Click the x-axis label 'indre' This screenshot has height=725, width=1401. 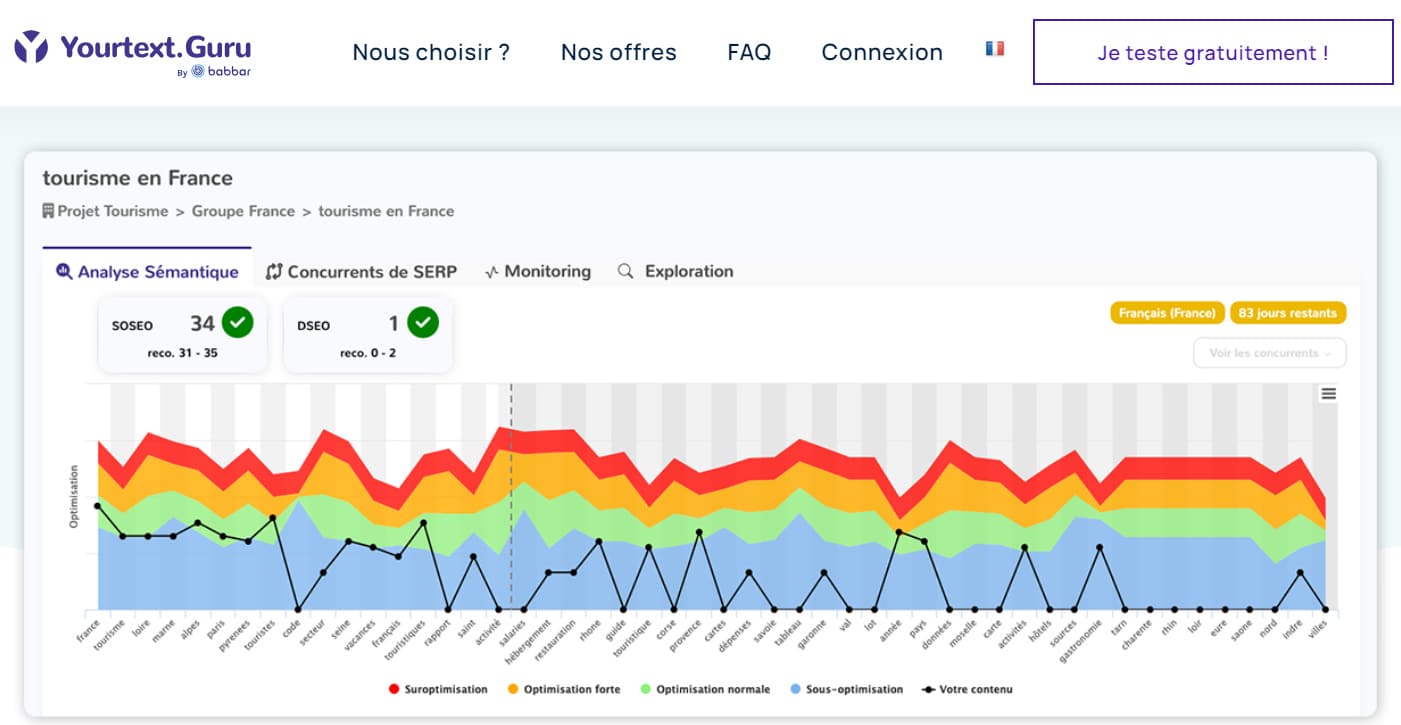(x=1293, y=630)
